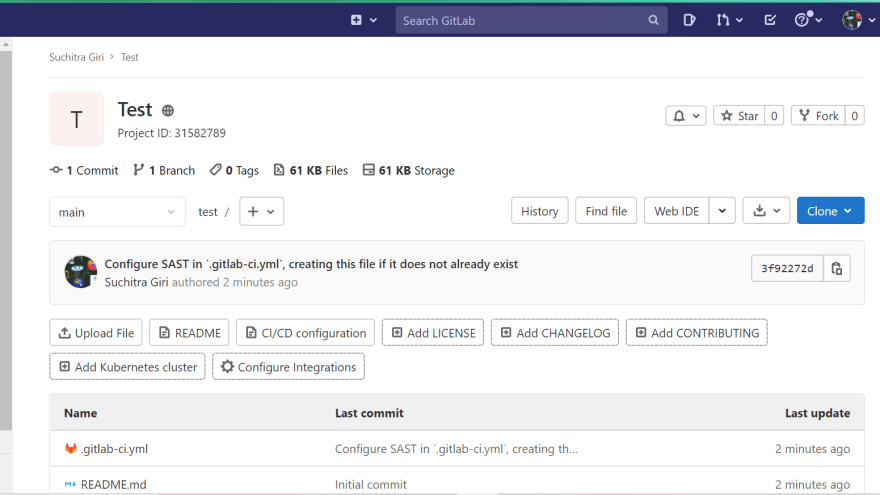Click the public visibility globe icon

pyautogui.click(x=168, y=111)
